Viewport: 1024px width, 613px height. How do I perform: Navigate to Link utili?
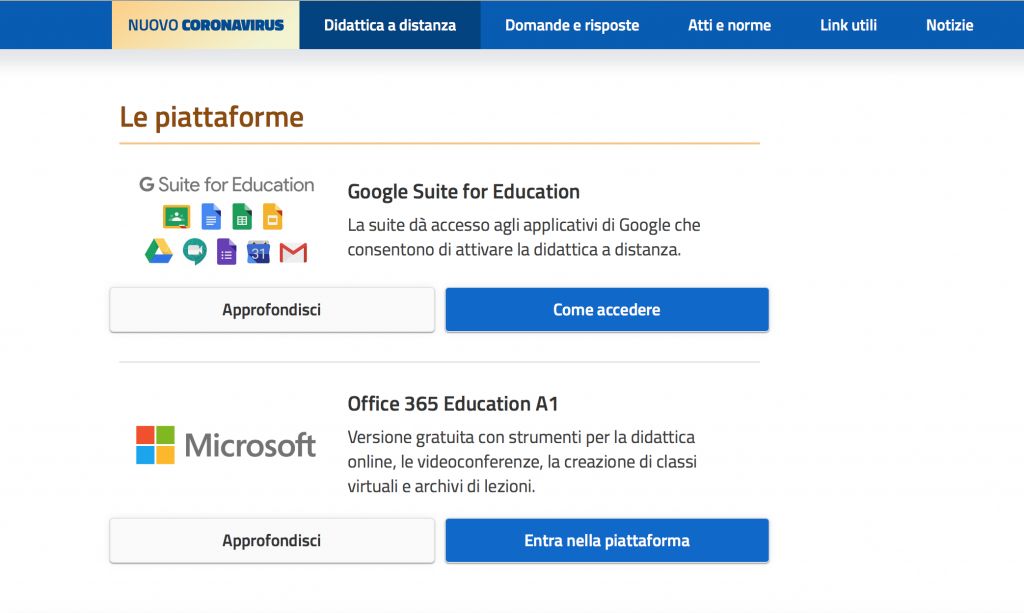pyautogui.click(x=848, y=25)
